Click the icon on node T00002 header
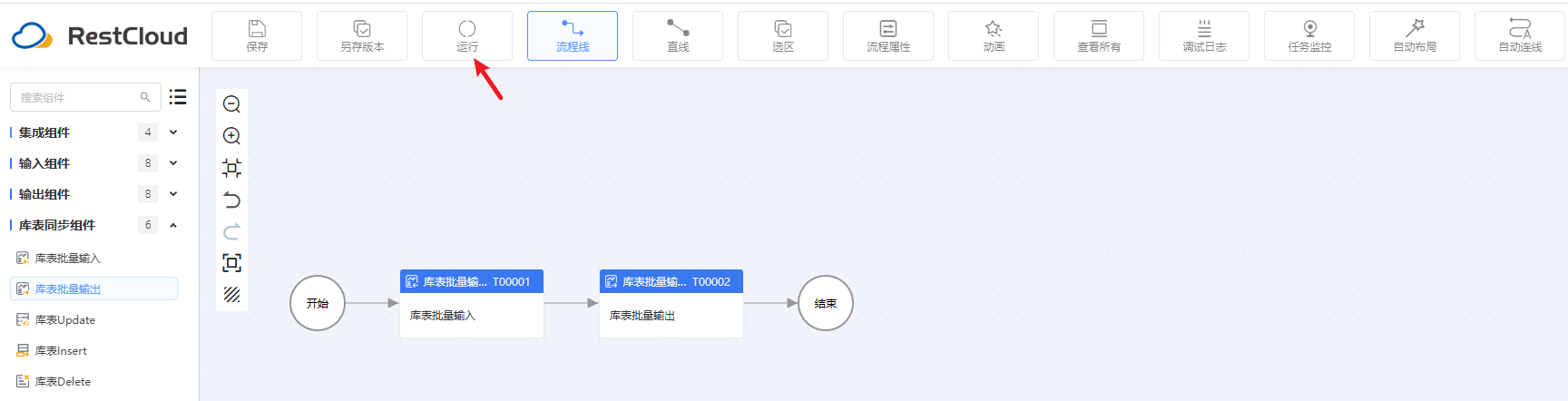 pos(612,281)
